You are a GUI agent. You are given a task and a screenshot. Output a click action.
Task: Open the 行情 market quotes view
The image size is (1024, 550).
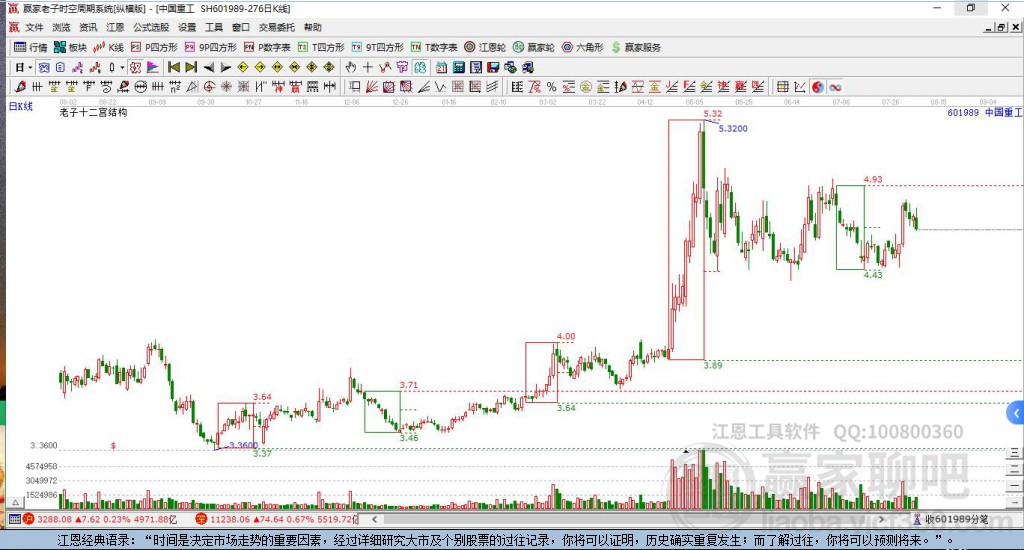[31, 47]
